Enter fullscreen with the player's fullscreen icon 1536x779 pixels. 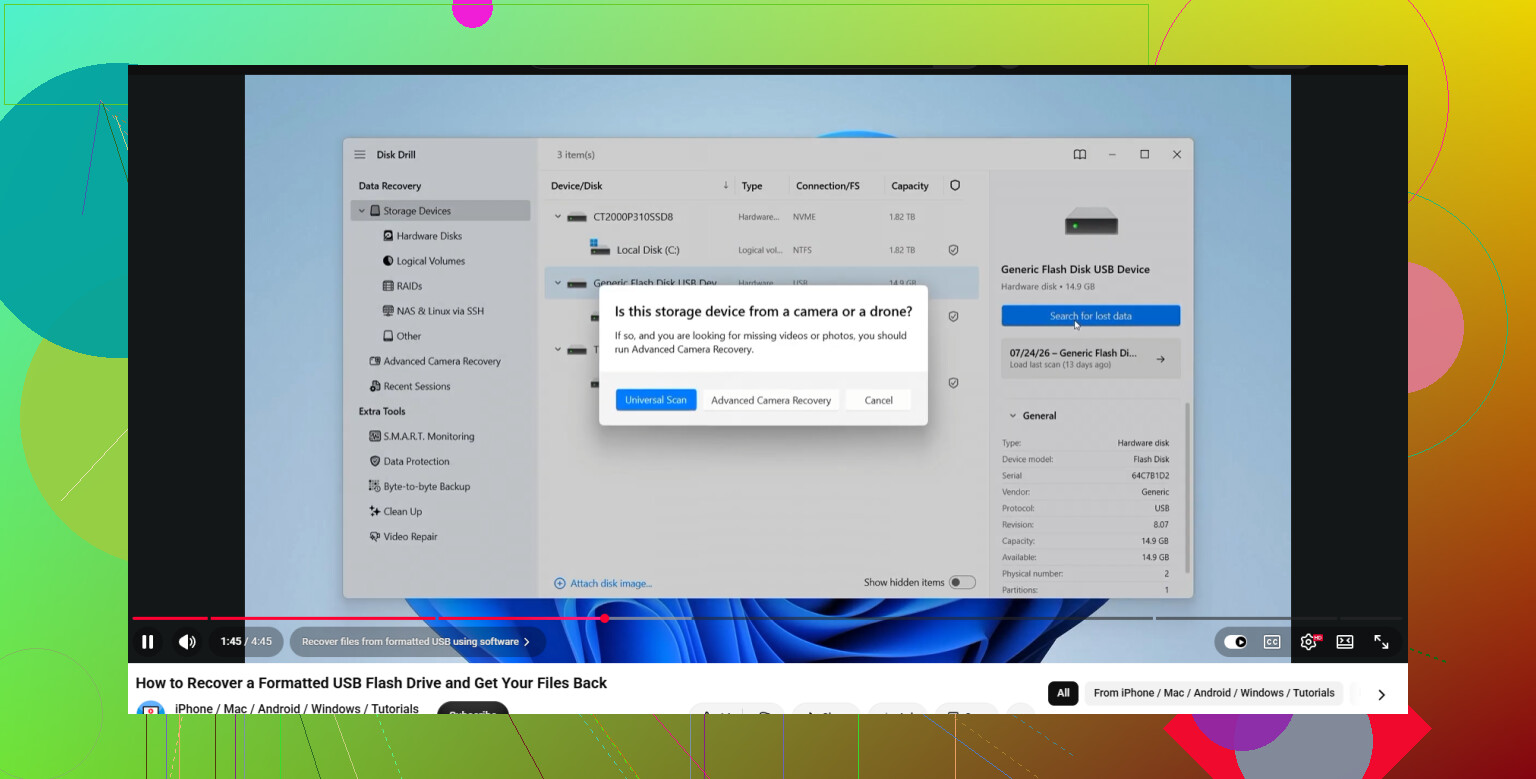[1381, 642]
